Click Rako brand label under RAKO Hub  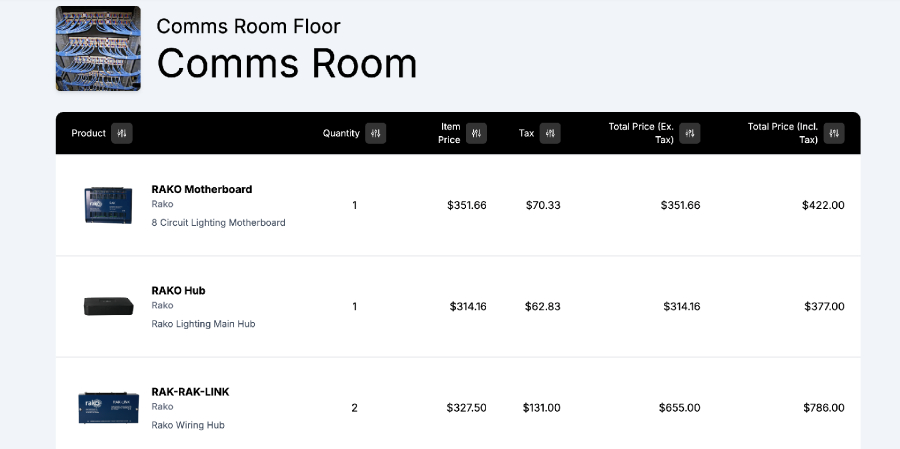(x=162, y=305)
